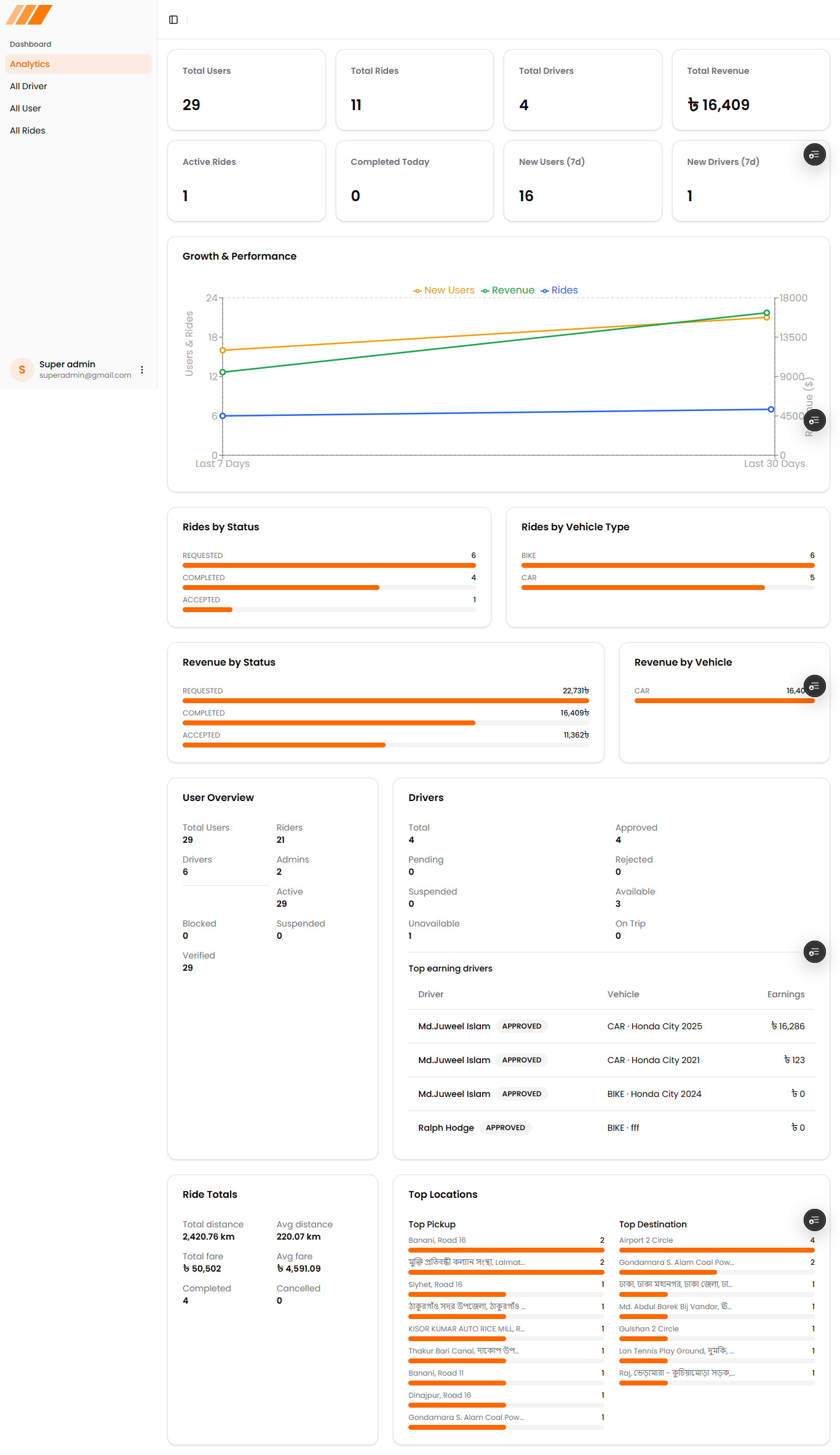The image size is (840, 1455).
Task: Click the ৳123 earnings value
Action: (794, 1060)
